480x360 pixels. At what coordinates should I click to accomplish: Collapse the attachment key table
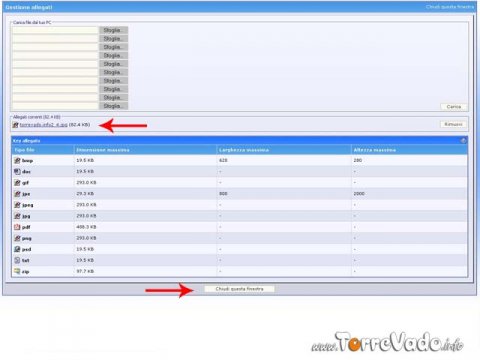click(x=463, y=141)
